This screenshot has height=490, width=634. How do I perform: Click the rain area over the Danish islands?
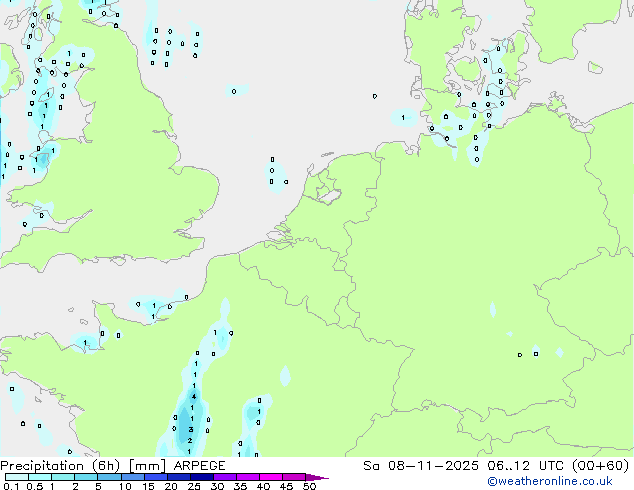(x=490, y=105)
